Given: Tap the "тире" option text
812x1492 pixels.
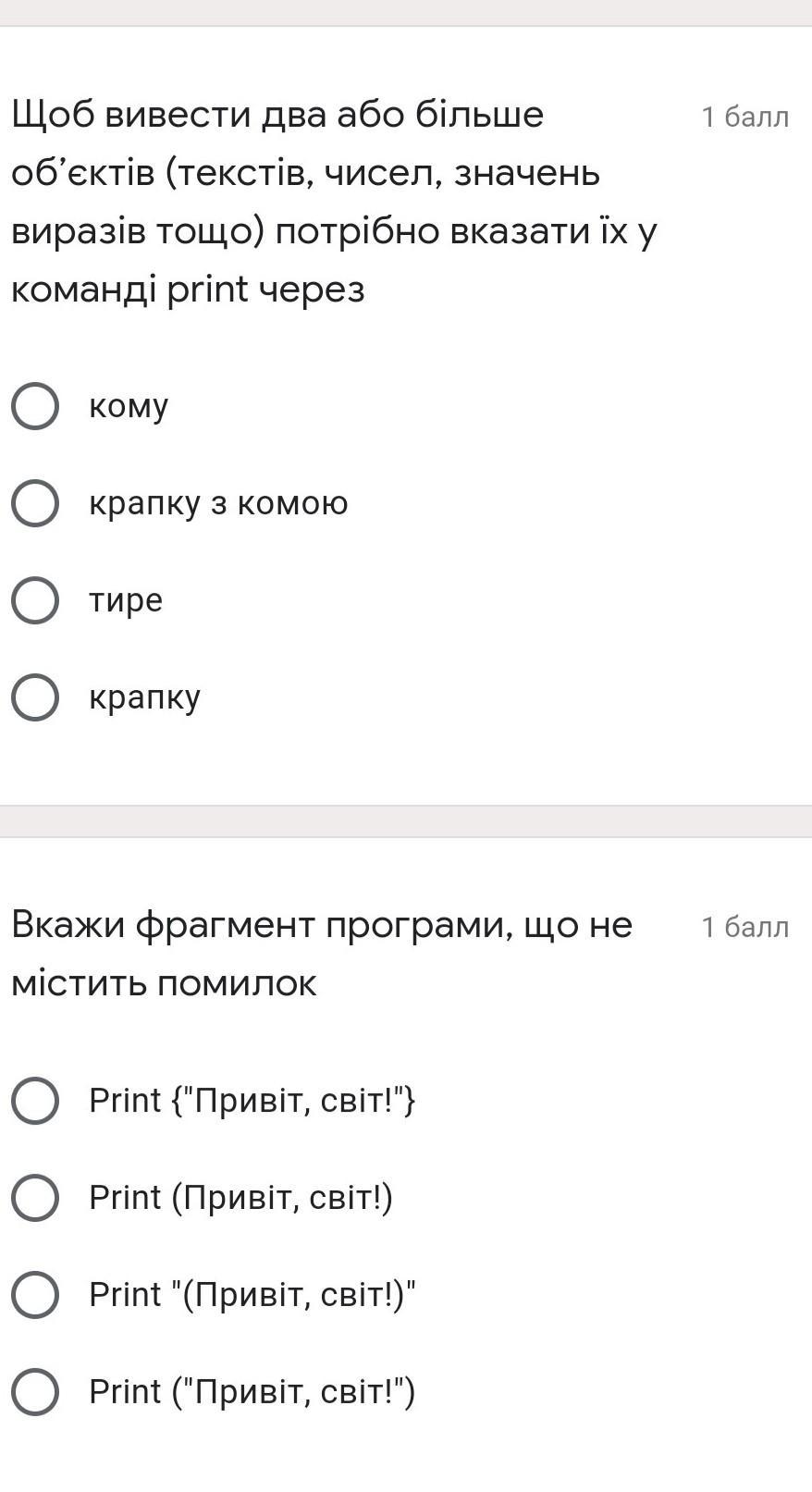Looking at the screenshot, I should point(126,600).
